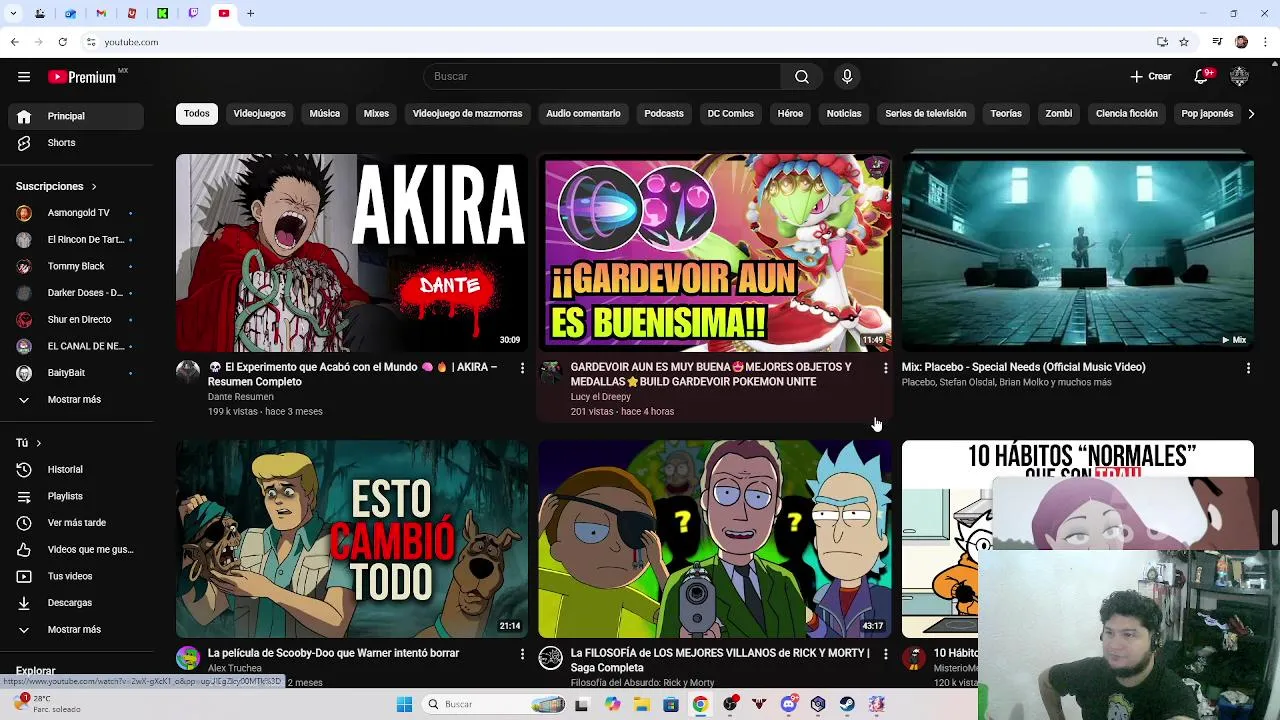Open Playlists in the sidebar
Image resolution: width=1280 pixels, height=720 pixels.
click(x=76, y=496)
